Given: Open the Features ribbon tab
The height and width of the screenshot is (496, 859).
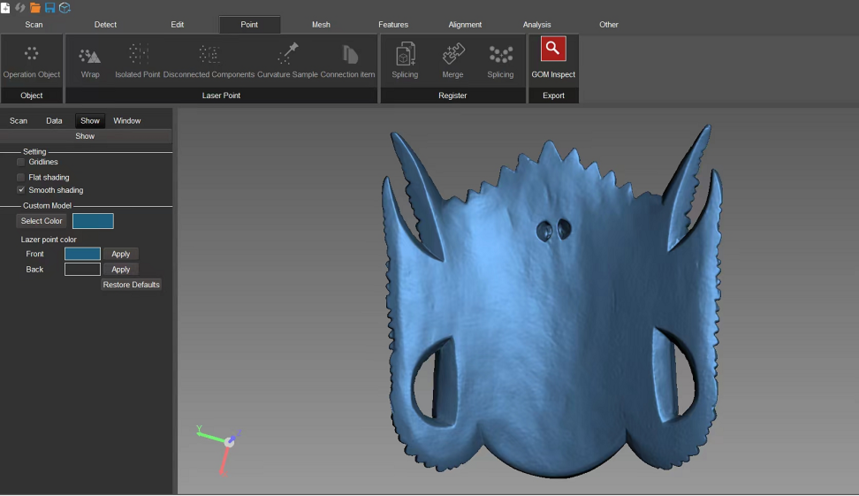Looking at the screenshot, I should [x=393, y=25].
